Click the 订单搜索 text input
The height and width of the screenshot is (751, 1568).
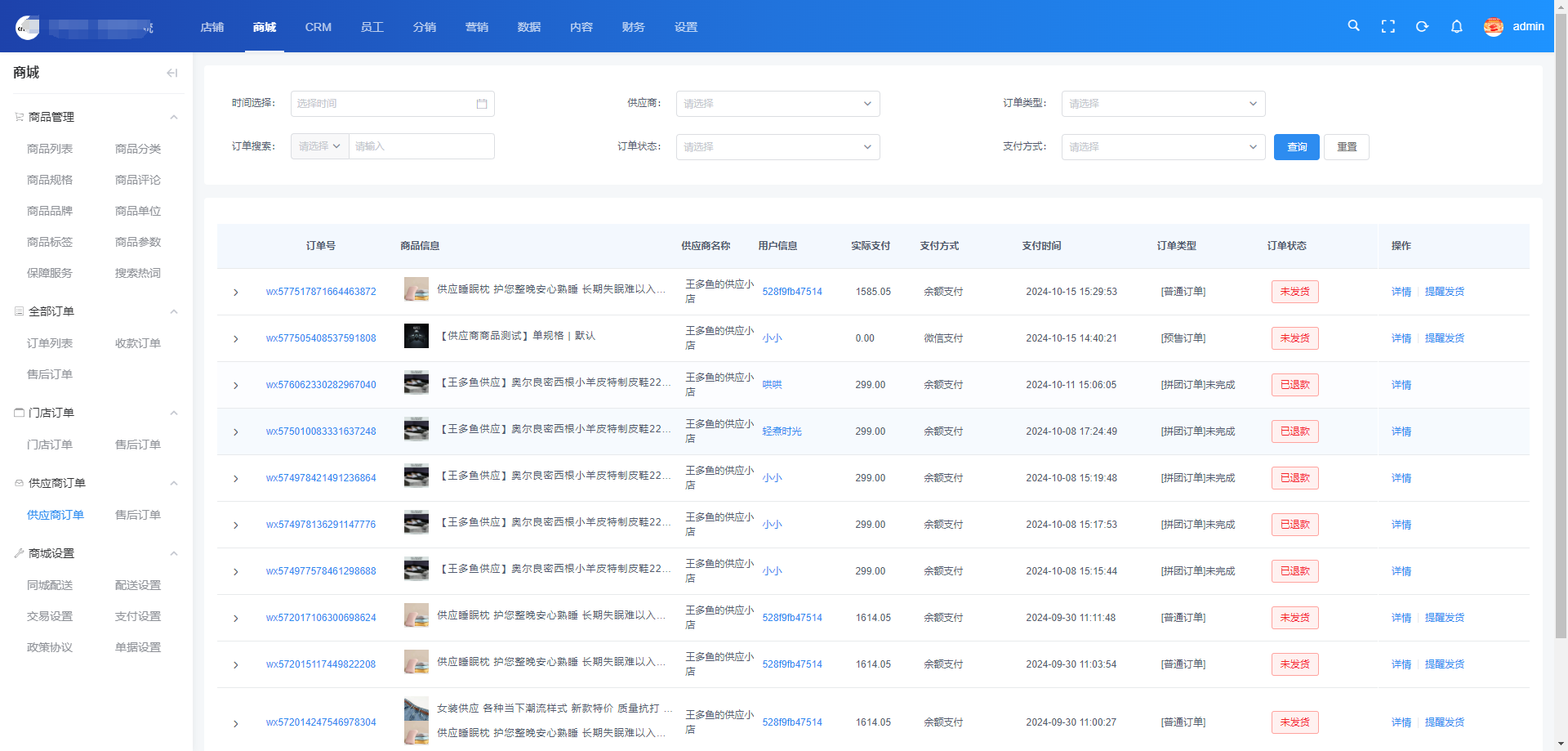pos(421,146)
